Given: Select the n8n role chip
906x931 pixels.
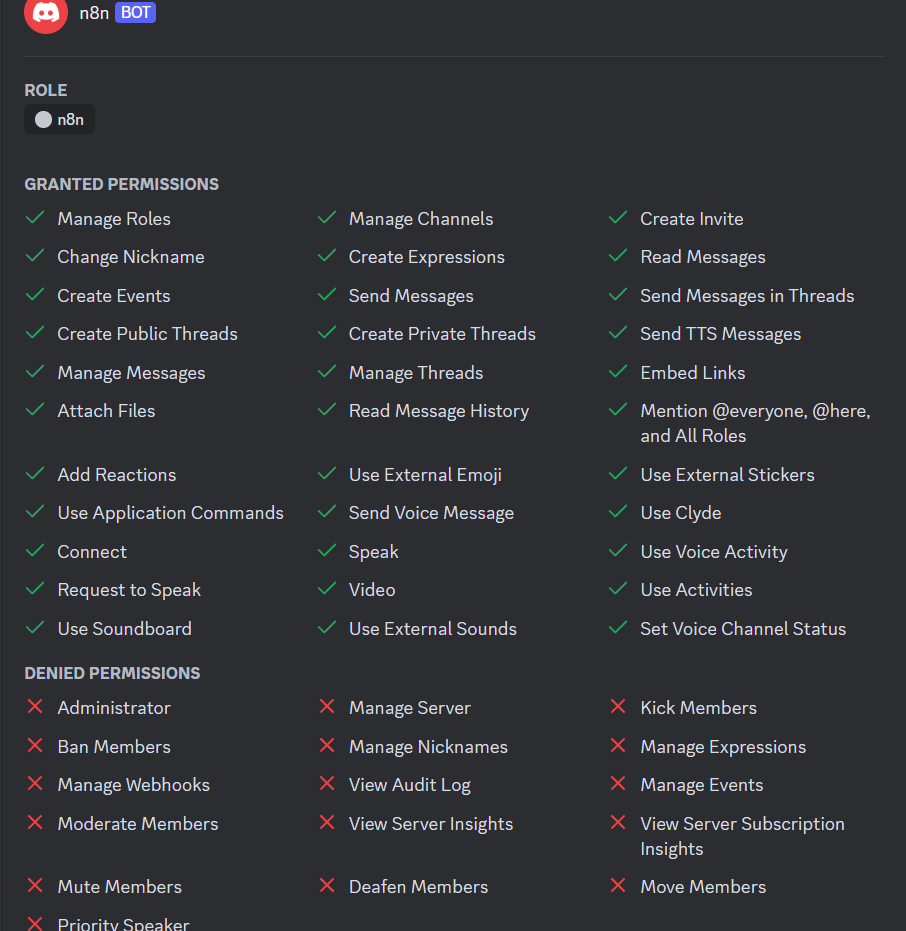Looking at the screenshot, I should pyautogui.click(x=60, y=120).
